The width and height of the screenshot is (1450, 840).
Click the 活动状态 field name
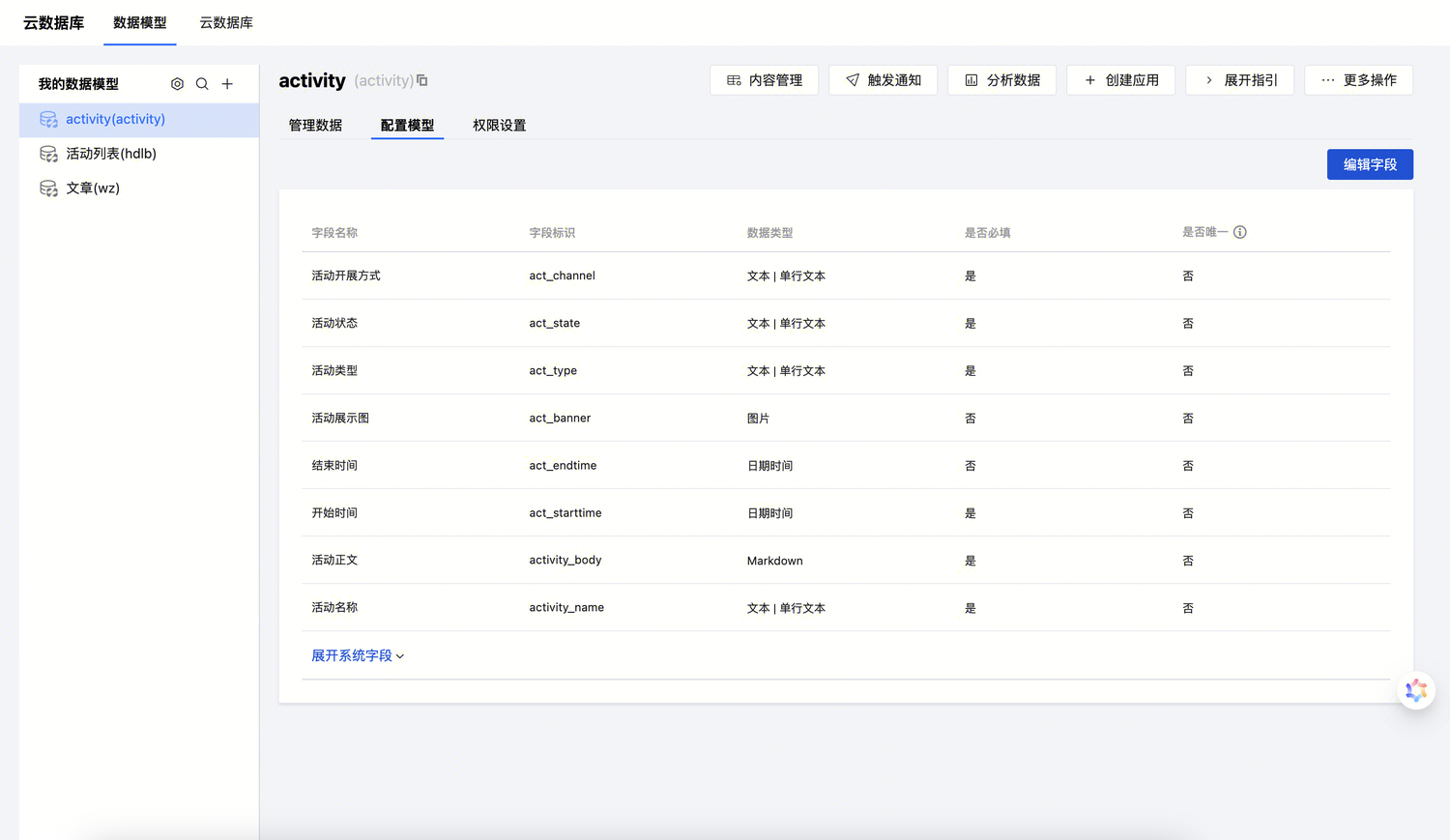point(334,323)
